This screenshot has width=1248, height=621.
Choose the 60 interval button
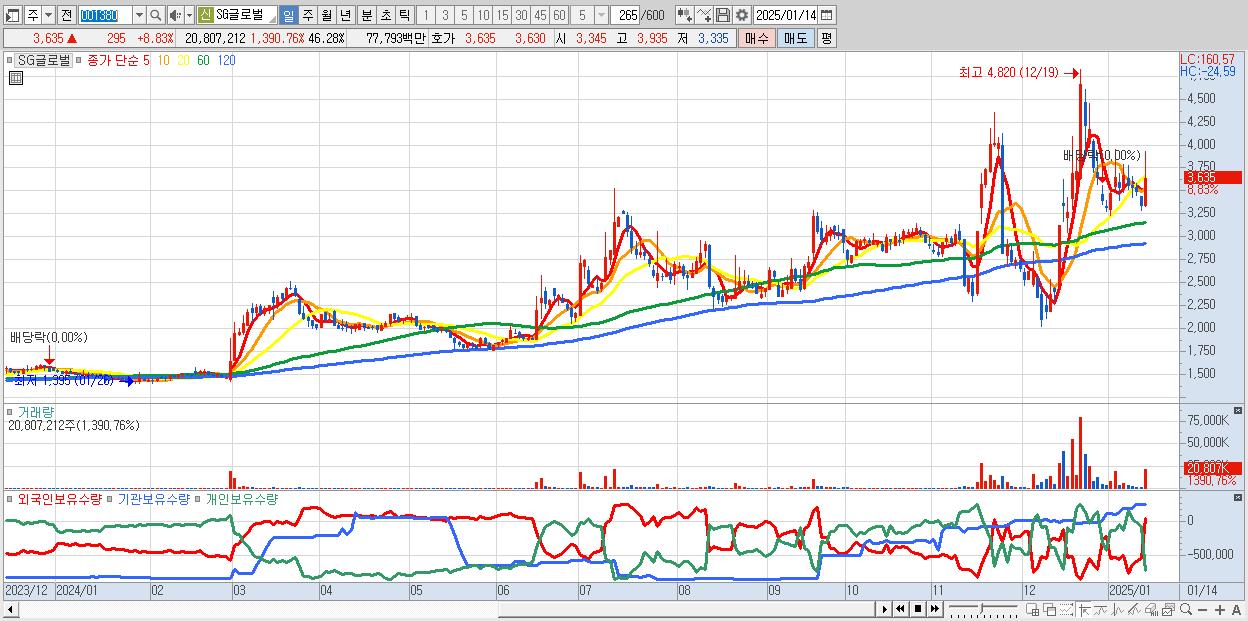(x=559, y=15)
